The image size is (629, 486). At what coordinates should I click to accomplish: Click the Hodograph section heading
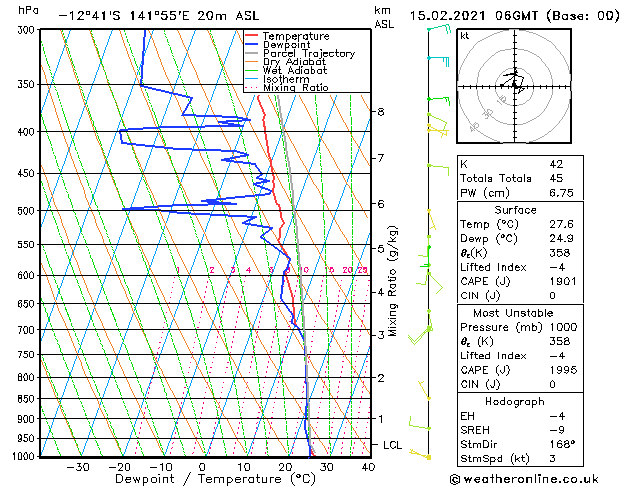515,401
